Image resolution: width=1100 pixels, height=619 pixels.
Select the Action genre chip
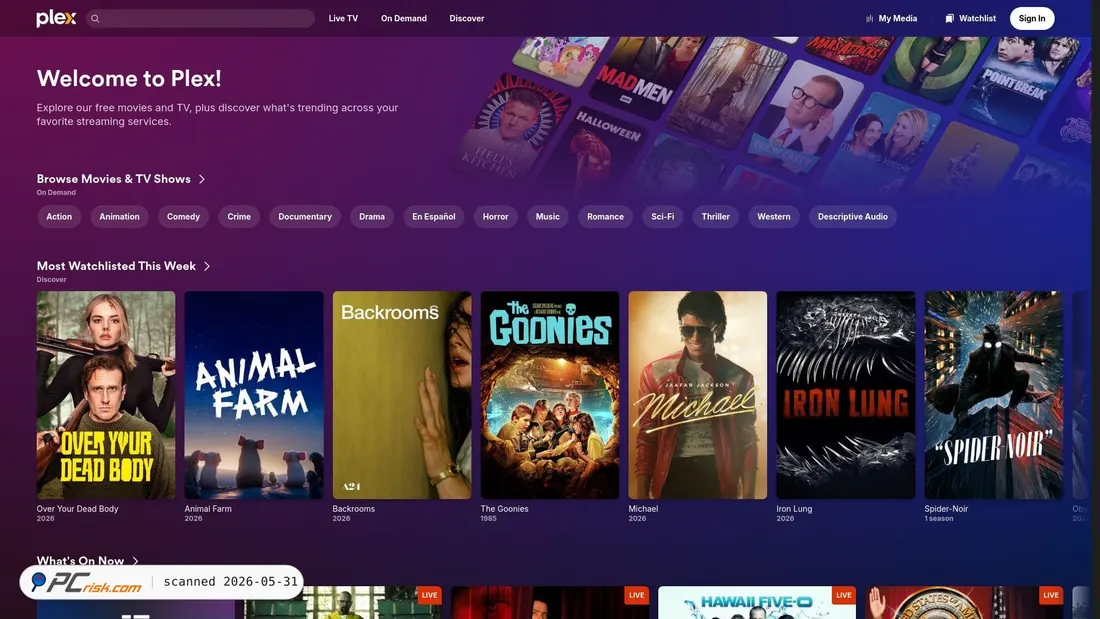[x=59, y=217]
